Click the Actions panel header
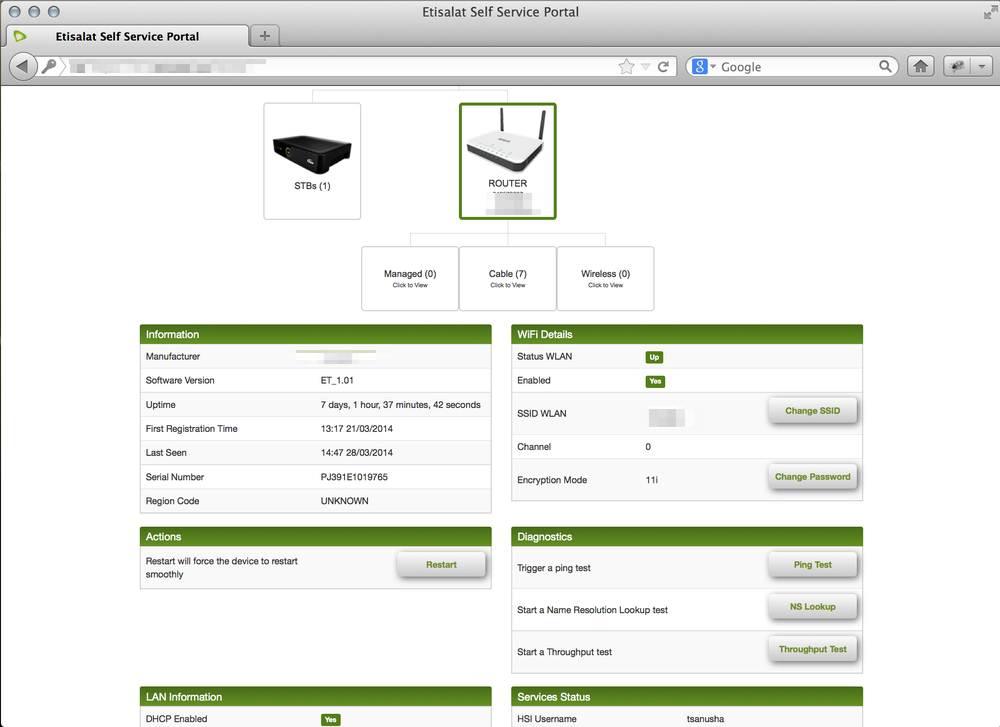This screenshot has height=727, width=1000. click(316, 536)
